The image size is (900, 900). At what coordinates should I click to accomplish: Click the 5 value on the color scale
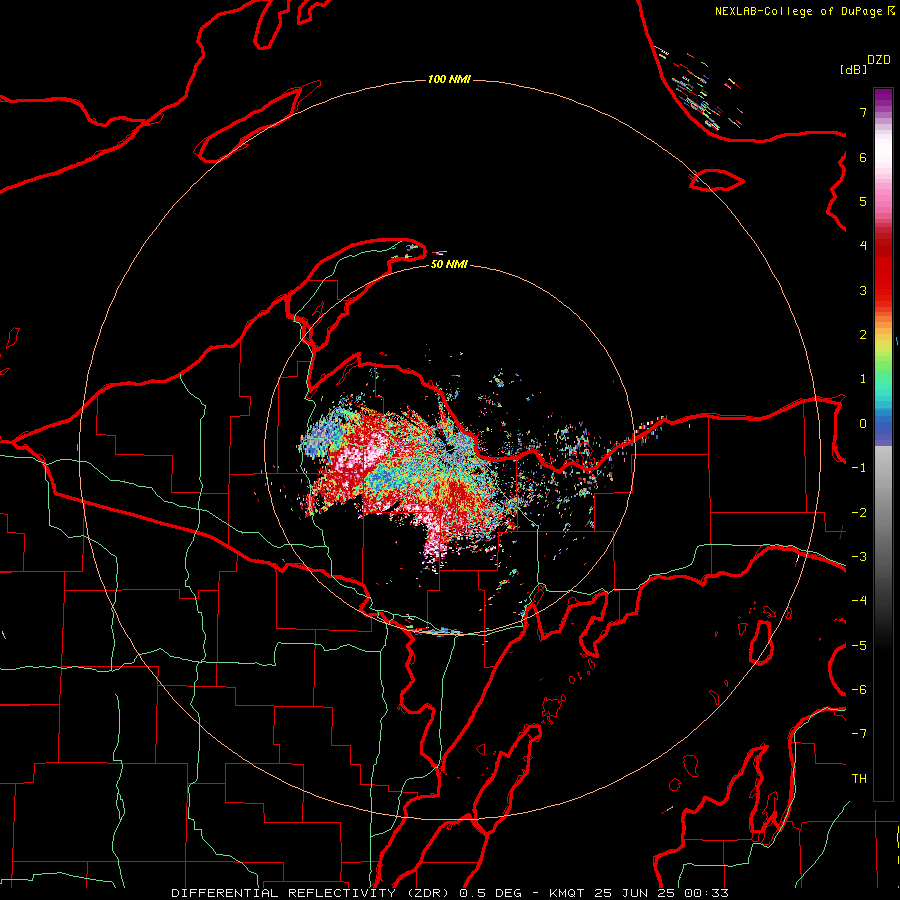863,201
